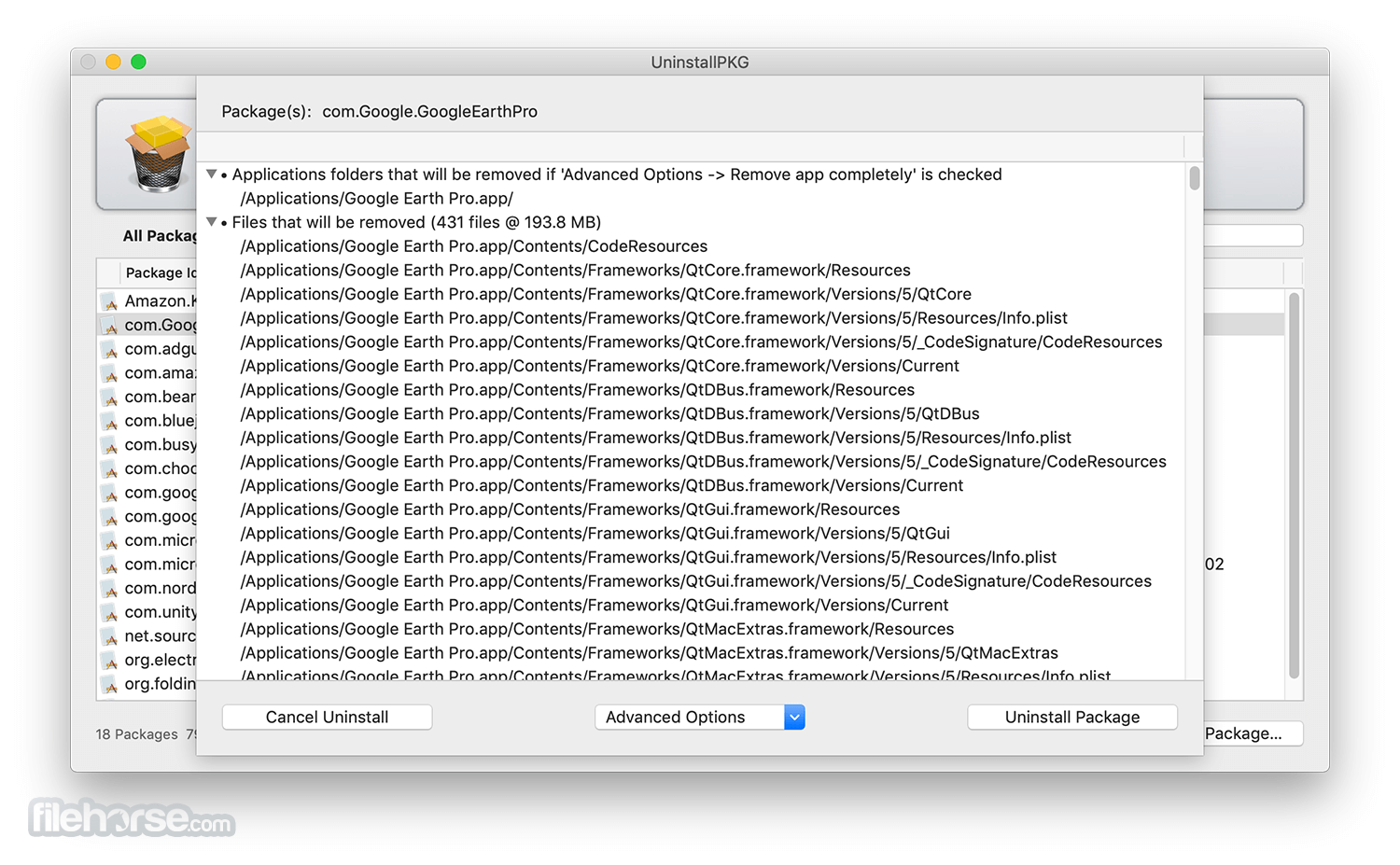Select the QtDBus.framework/Versions/Current path
Screen dimensions: 1400x865
[x=601, y=486]
